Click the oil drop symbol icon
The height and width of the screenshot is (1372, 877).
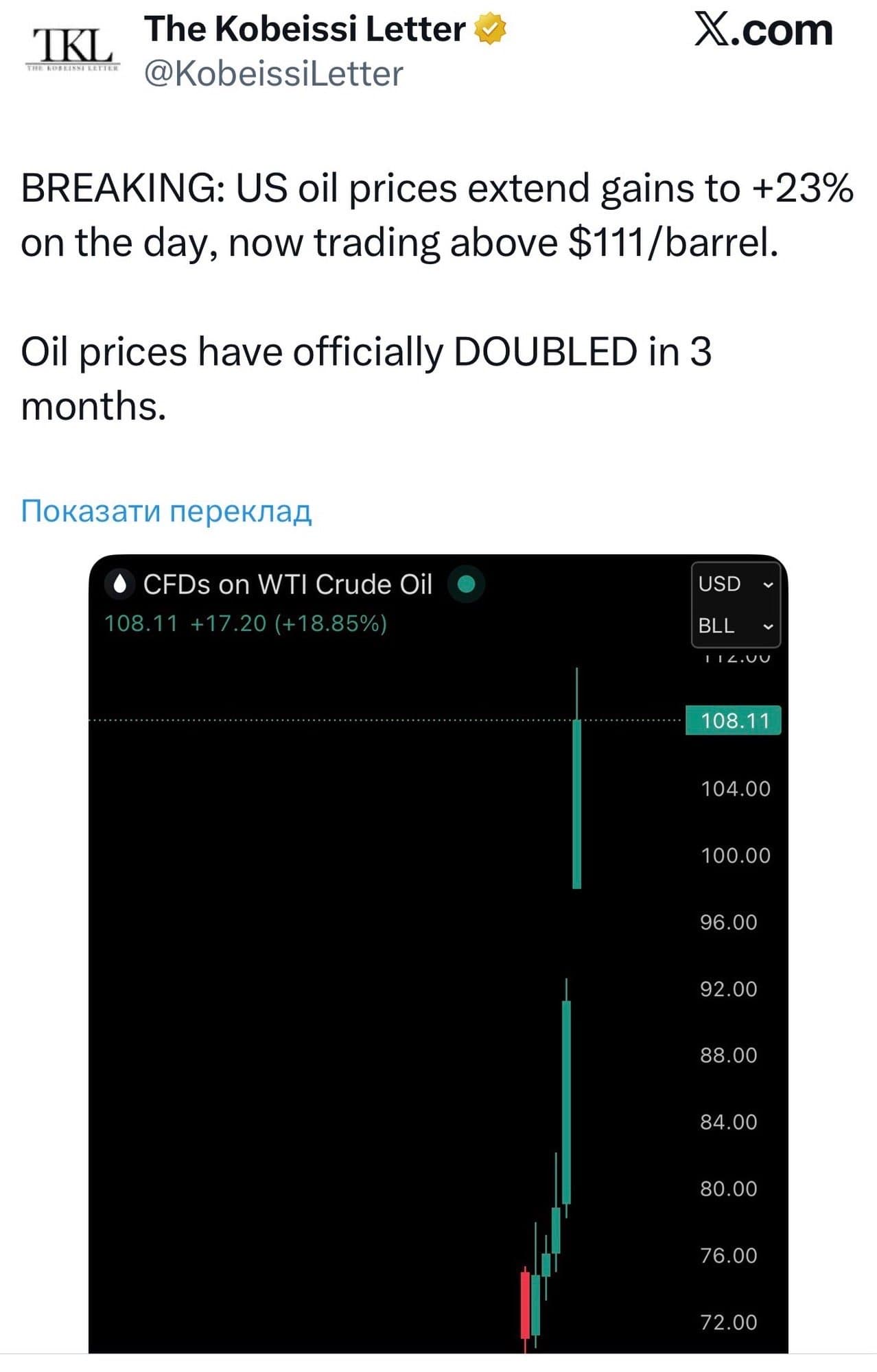click(x=121, y=584)
